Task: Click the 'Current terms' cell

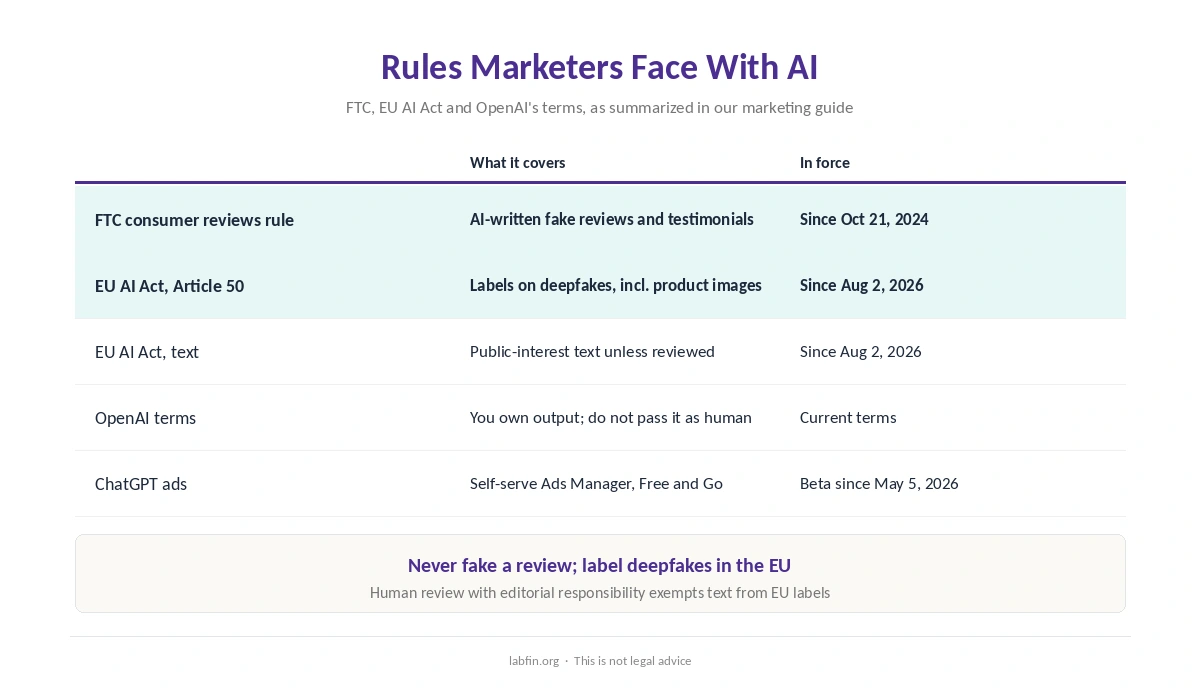Action: 848,417
